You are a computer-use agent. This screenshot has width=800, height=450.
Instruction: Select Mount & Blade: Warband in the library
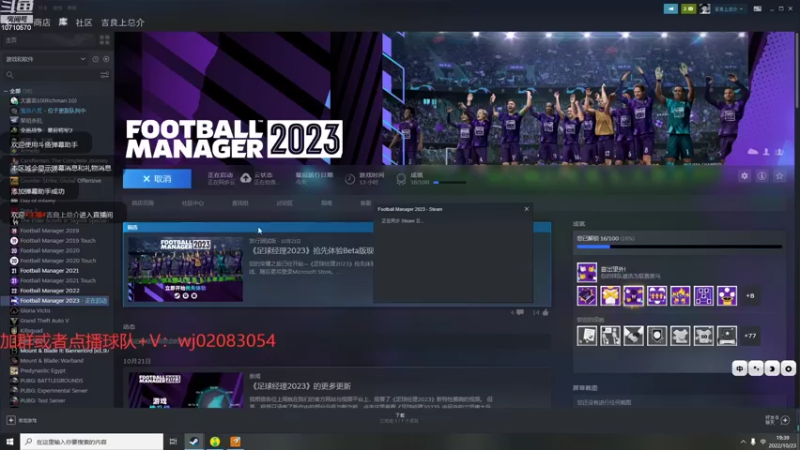[52, 360]
